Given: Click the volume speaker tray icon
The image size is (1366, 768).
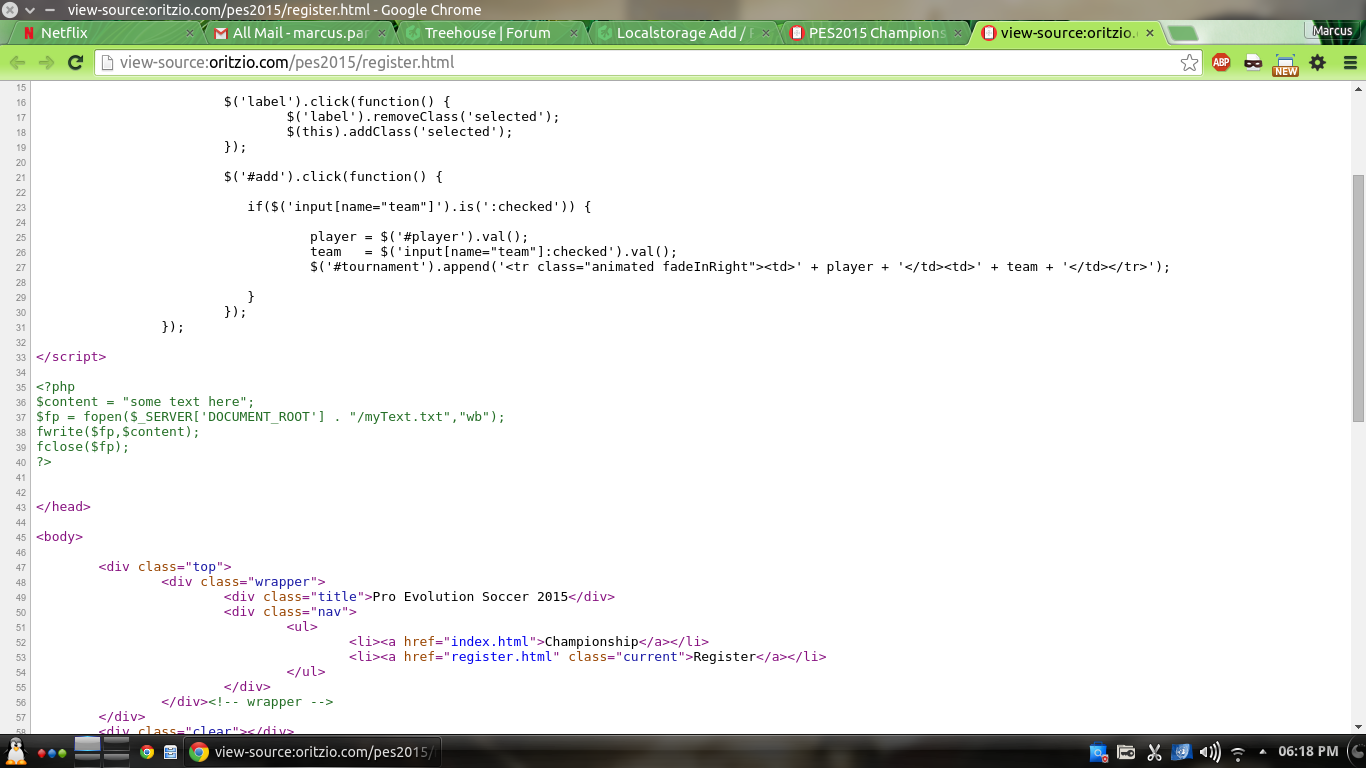Looking at the screenshot, I should [x=1209, y=752].
